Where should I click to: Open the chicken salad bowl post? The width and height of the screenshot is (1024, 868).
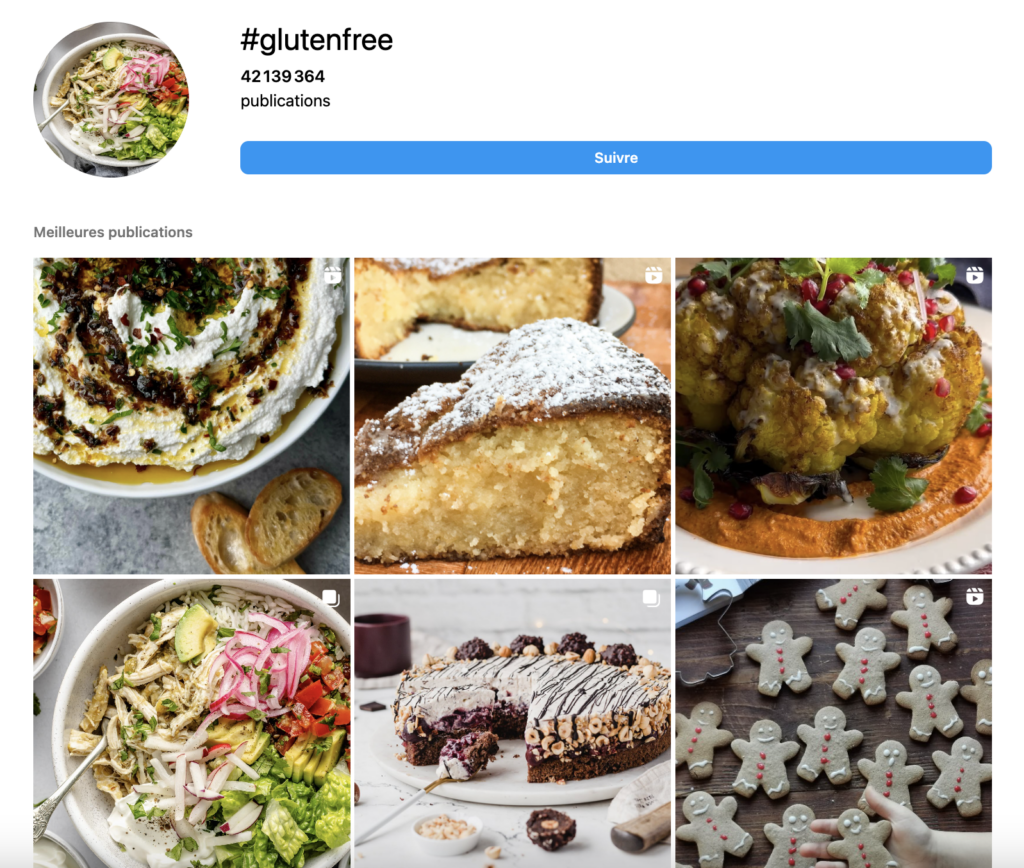(191, 723)
